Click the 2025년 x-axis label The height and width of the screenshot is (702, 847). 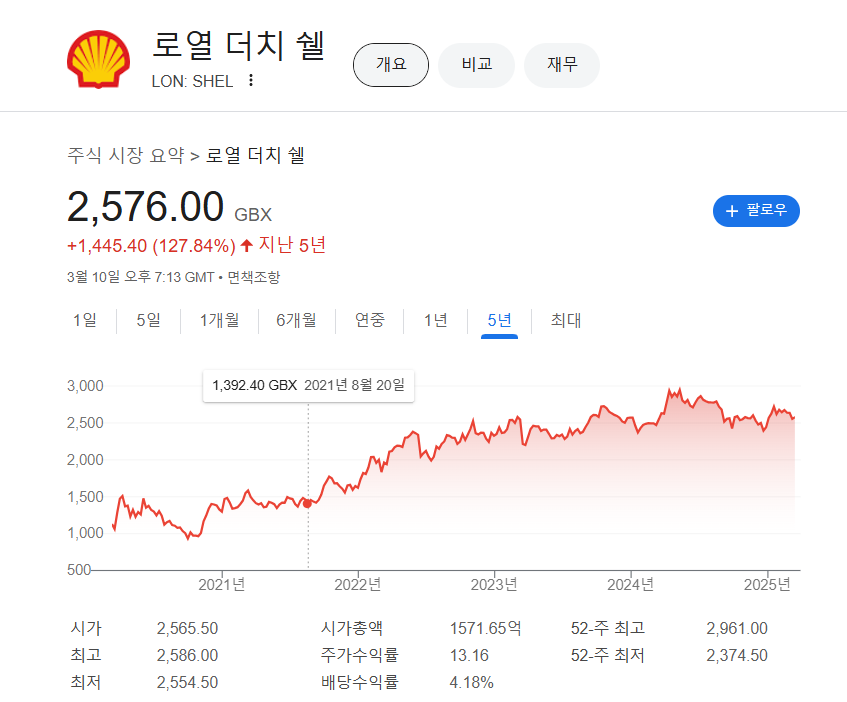click(767, 585)
